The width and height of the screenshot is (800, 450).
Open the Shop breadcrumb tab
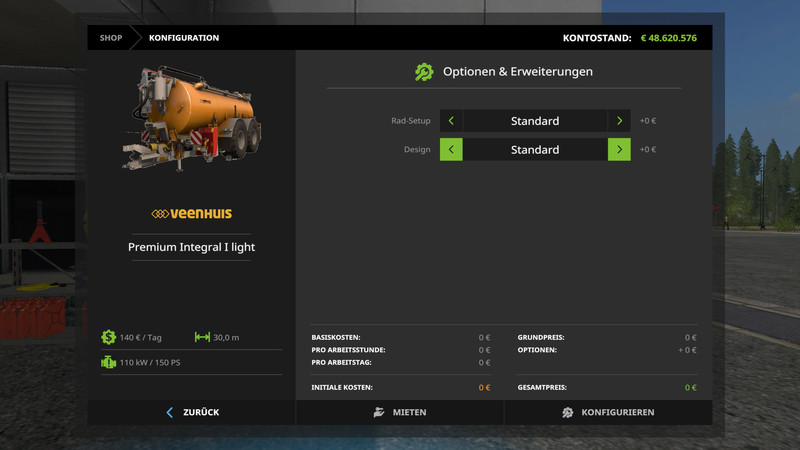111,38
